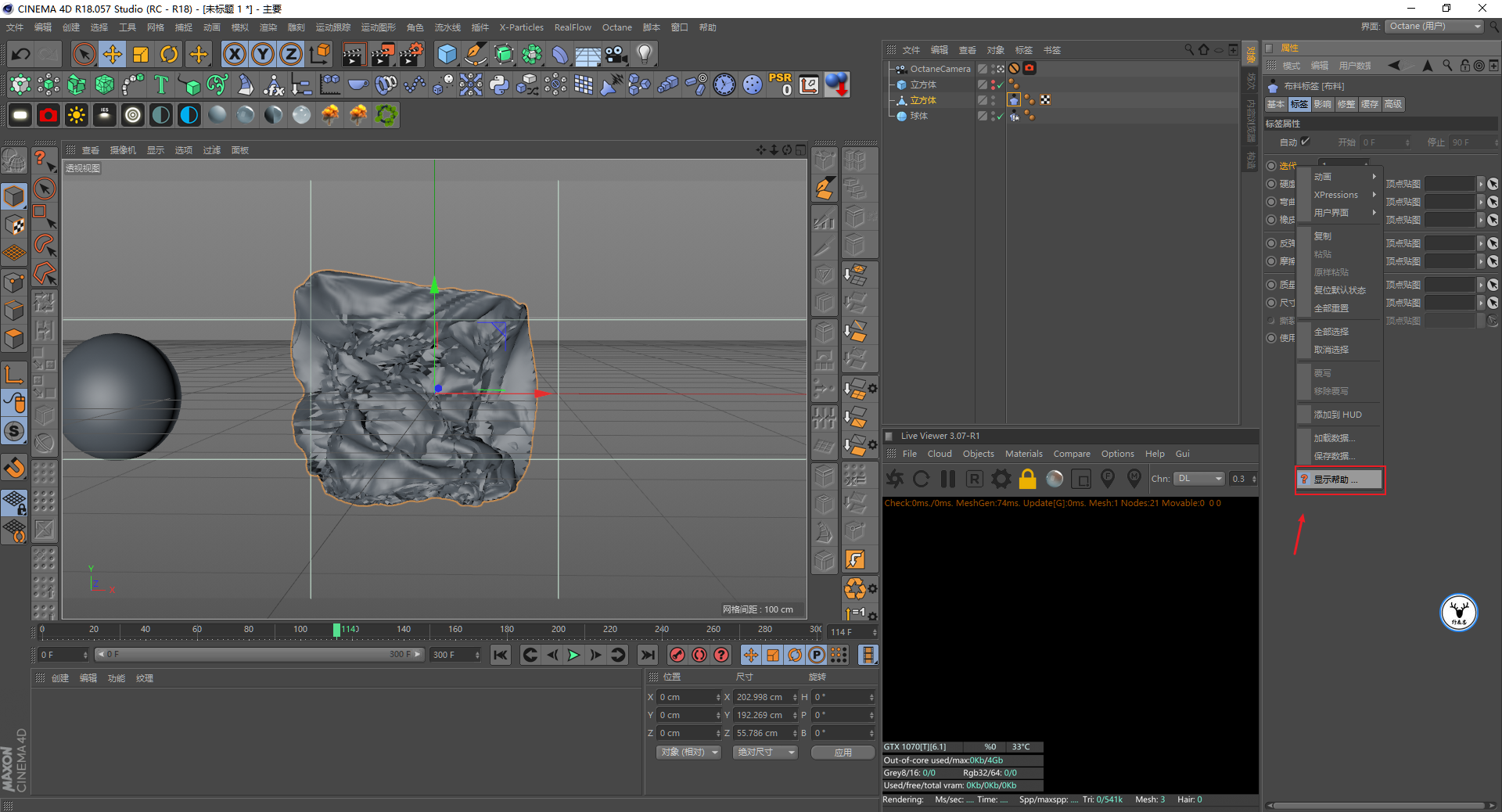1502x812 pixels.
Task: Open Render Settings clapperboard with gear
Action: click(411, 54)
